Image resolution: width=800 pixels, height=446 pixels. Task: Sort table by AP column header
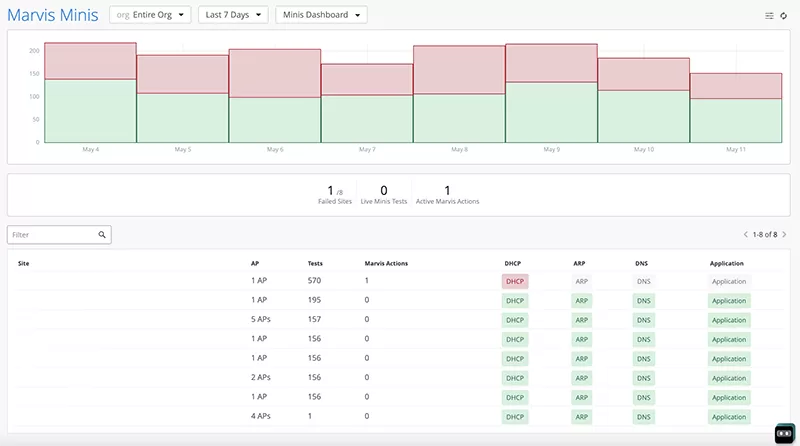coord(255,263)
